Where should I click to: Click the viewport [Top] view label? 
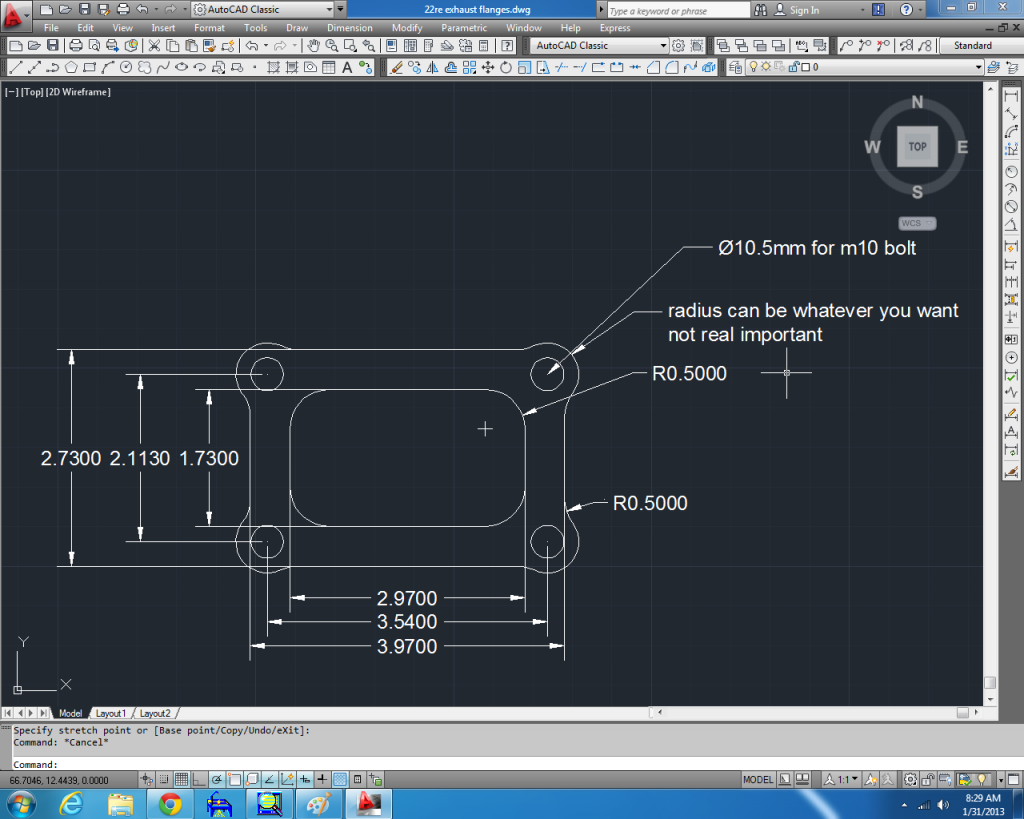[x=32, y=92]
